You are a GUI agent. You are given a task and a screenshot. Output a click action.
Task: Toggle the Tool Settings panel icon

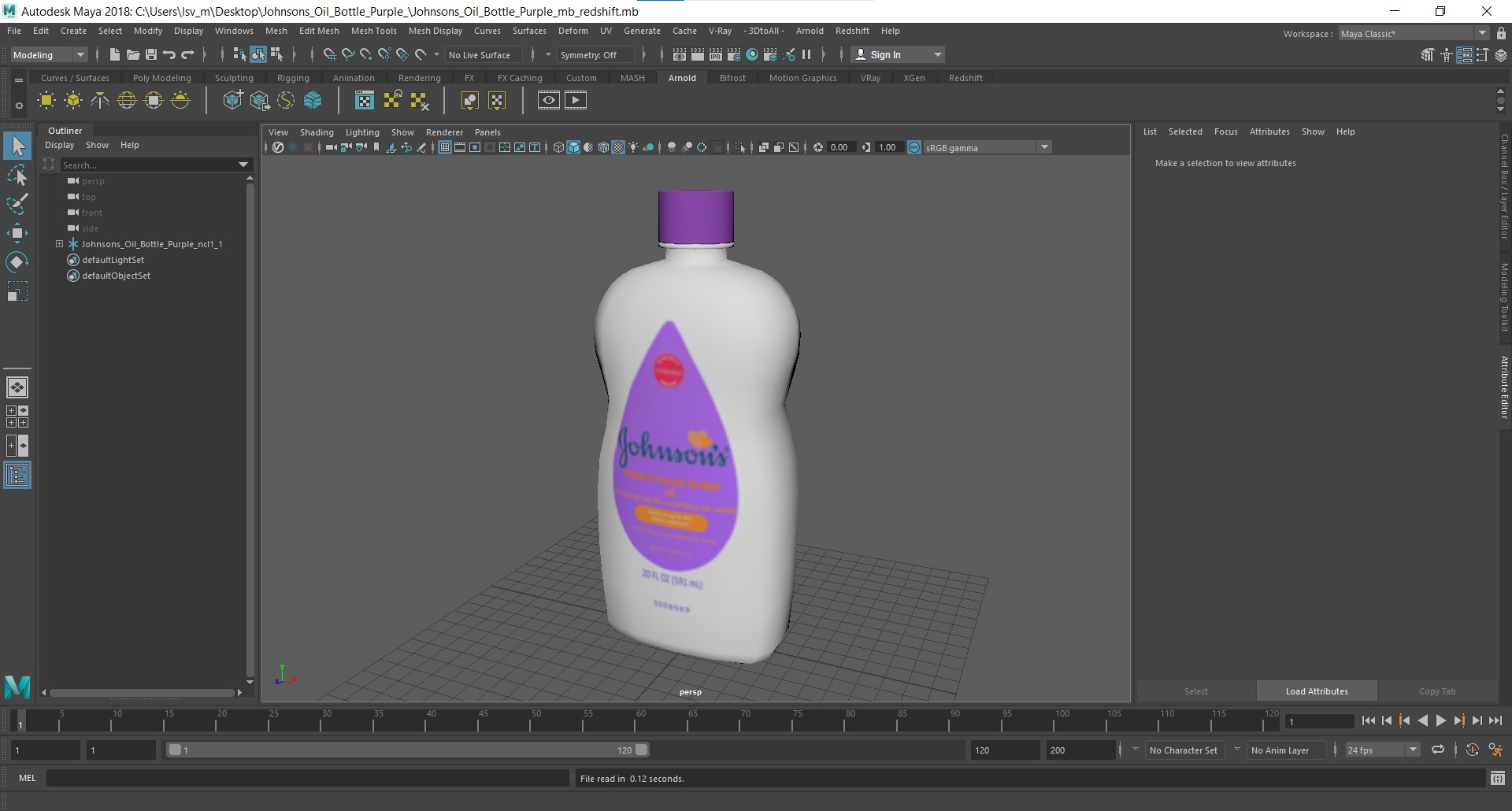point(1483,54)
